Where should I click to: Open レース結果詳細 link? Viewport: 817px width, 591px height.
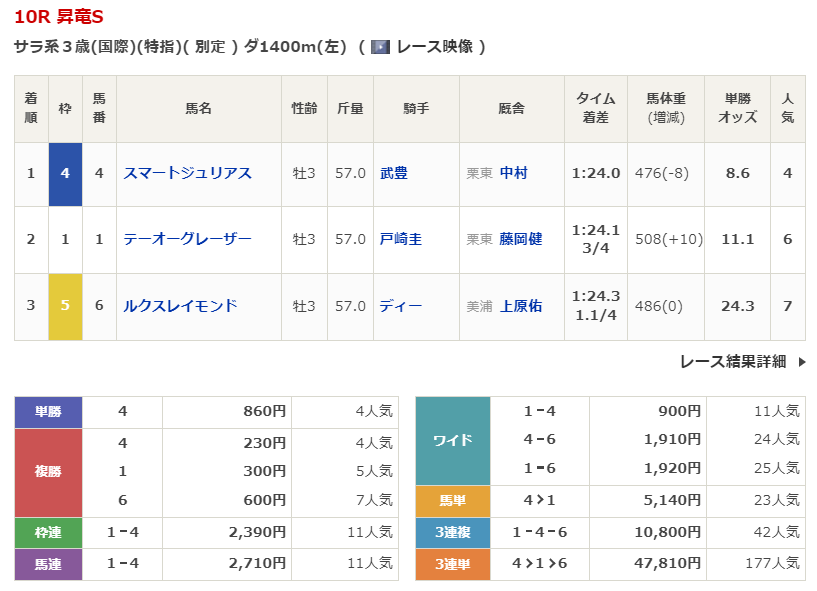pyautogui.click(x=732, y=362)
